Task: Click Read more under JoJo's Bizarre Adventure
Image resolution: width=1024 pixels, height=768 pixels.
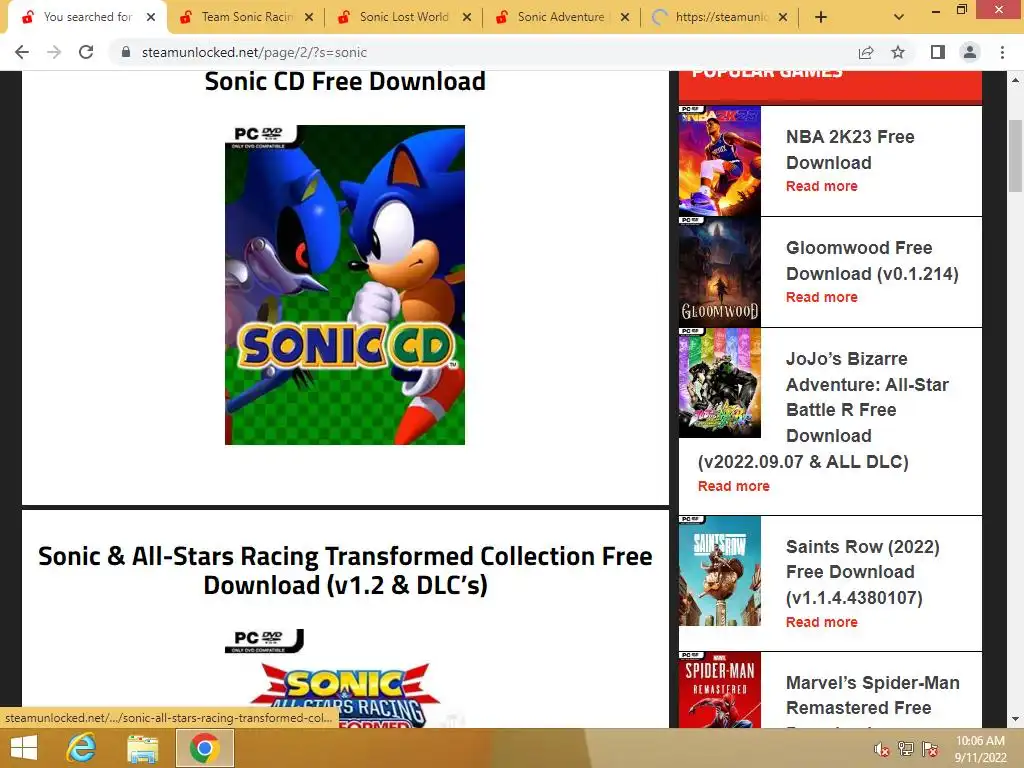Action: pos(733,486)
